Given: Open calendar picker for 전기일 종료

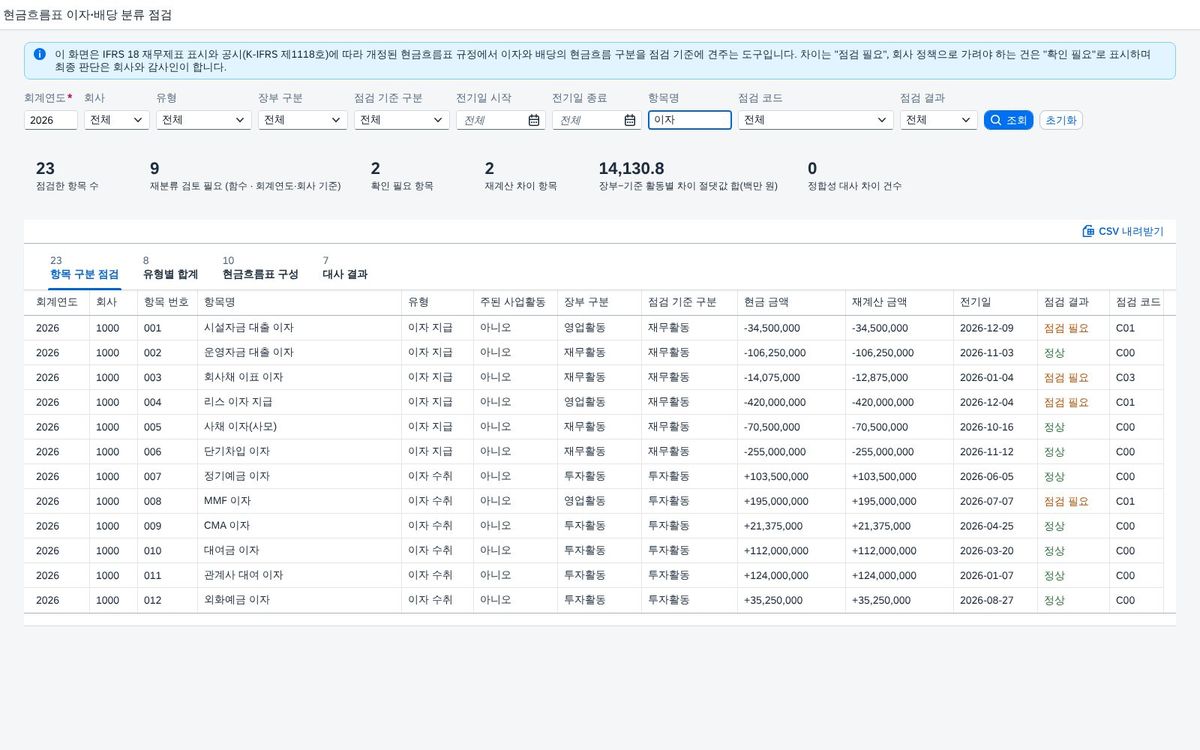Looking at the screenshot, I should pyautogui.click(x=630, y=120).
